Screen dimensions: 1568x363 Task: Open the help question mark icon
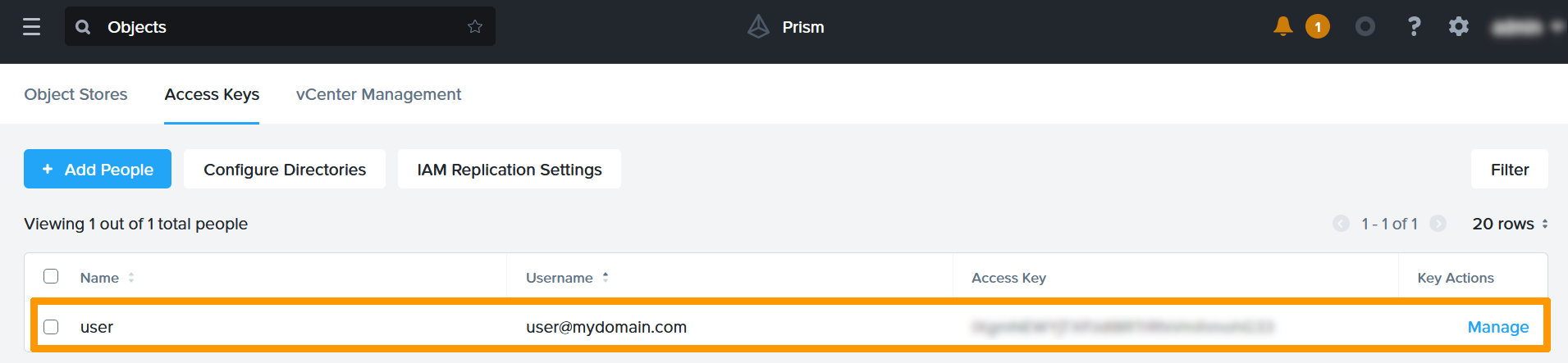(1414, 27)
